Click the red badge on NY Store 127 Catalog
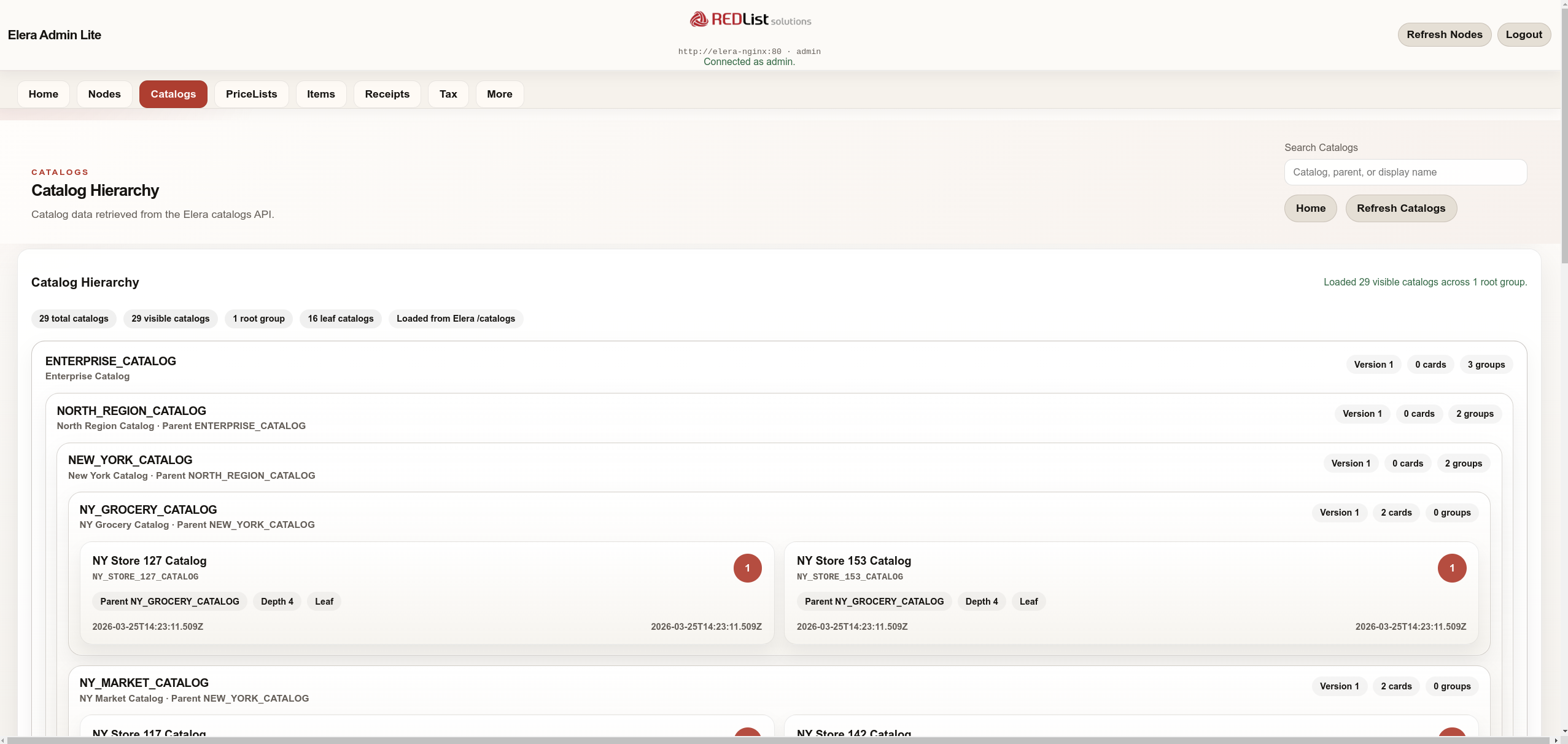 [x=747, y=568]
